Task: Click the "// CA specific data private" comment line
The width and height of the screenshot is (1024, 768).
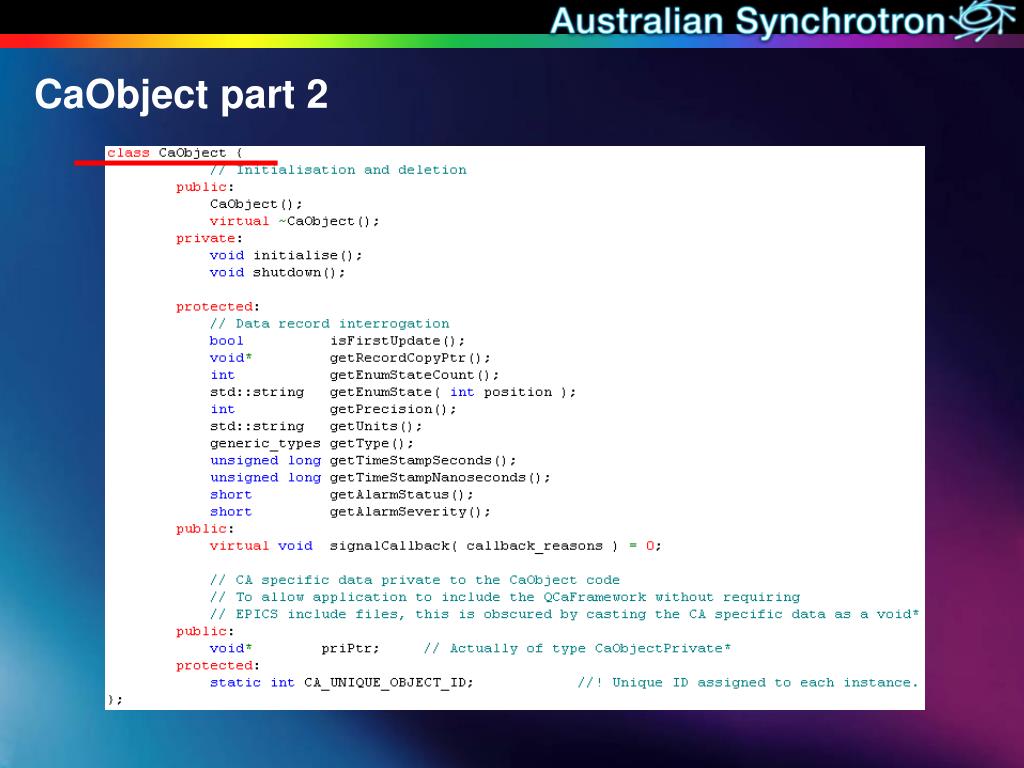Action: [x=415, y=580]
